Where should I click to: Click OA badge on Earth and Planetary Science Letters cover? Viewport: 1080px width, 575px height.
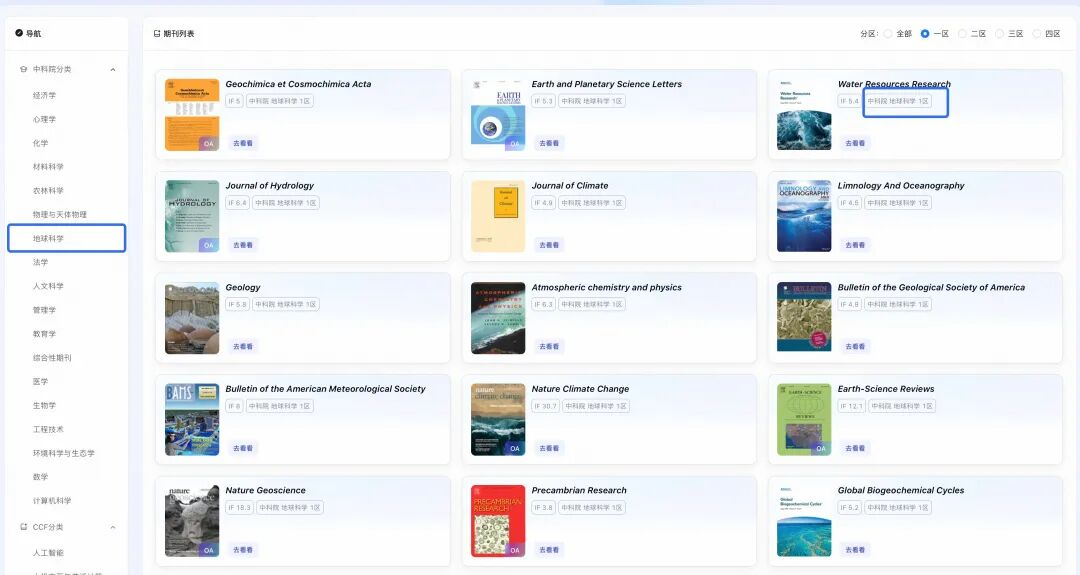(515, 143)
